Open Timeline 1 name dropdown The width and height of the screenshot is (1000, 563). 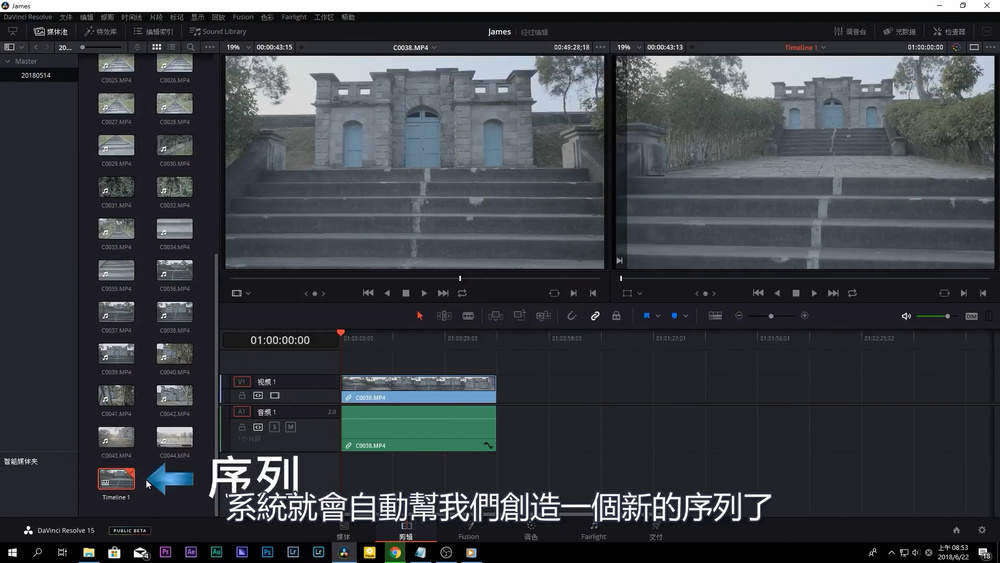click(x=805, y=47)
